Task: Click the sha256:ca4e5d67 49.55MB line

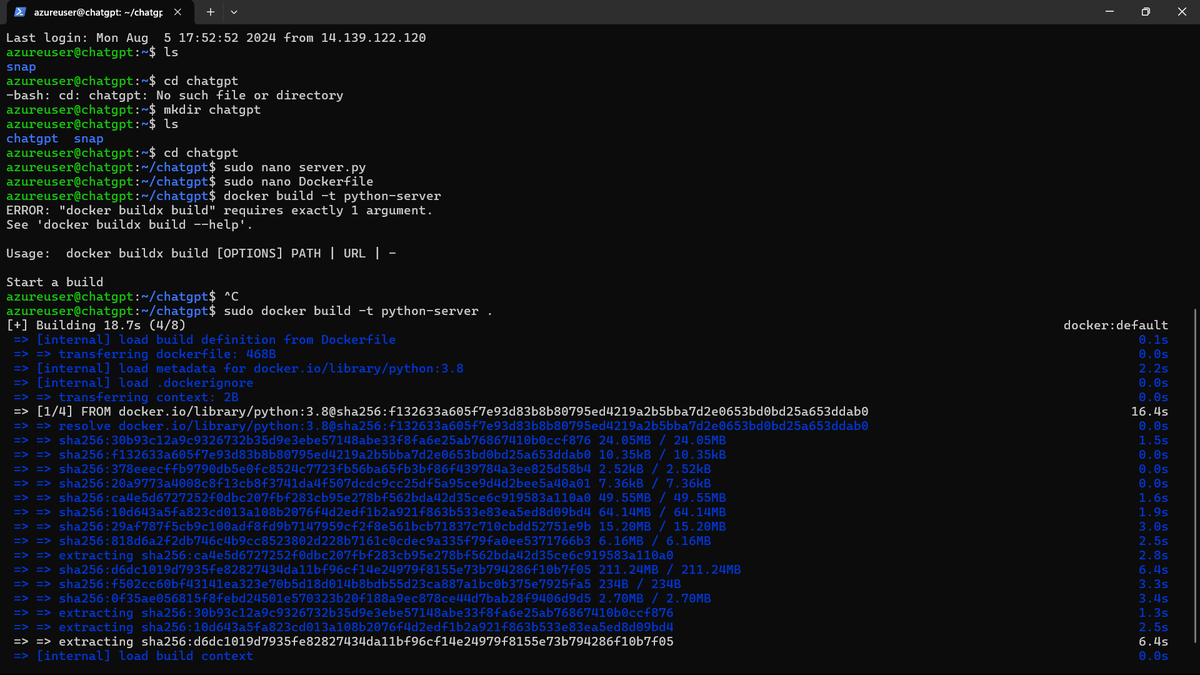Action: tap(370, 498)
